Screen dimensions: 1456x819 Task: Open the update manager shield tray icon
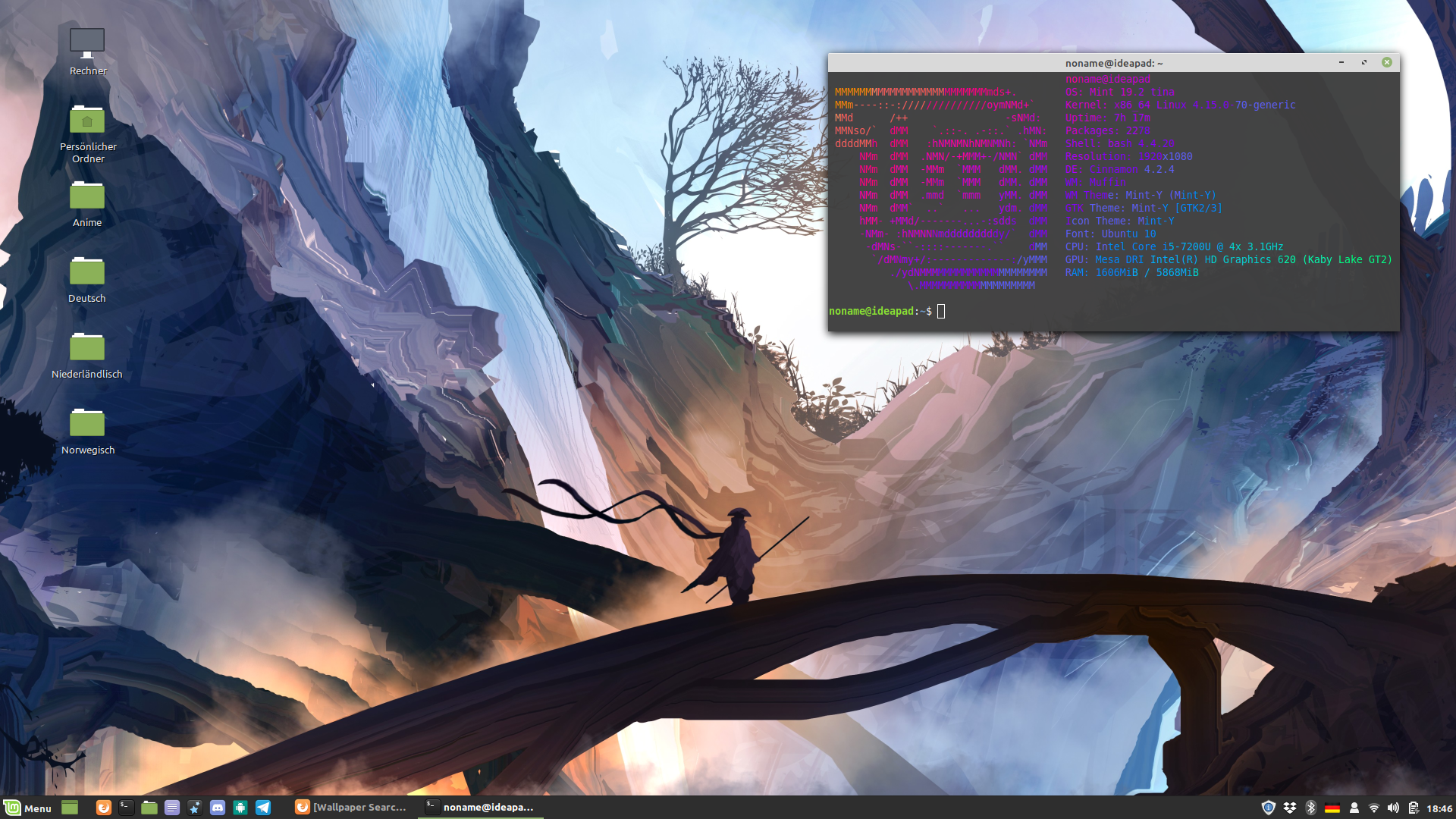tap(1269, 808)
